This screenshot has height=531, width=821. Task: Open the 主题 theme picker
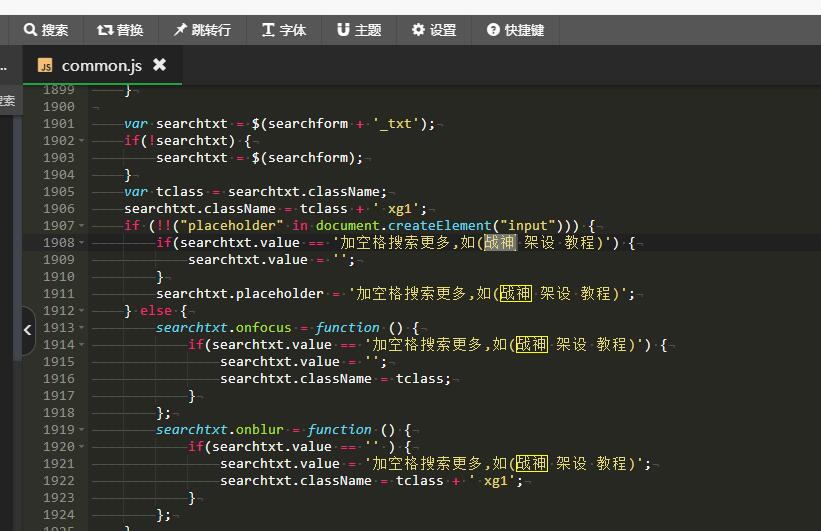[x=359, y=30]
